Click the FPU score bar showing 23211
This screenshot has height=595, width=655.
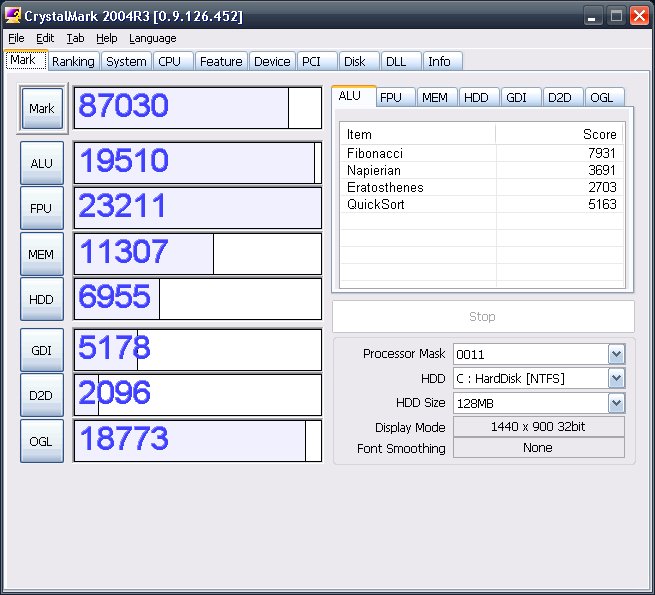198,208
